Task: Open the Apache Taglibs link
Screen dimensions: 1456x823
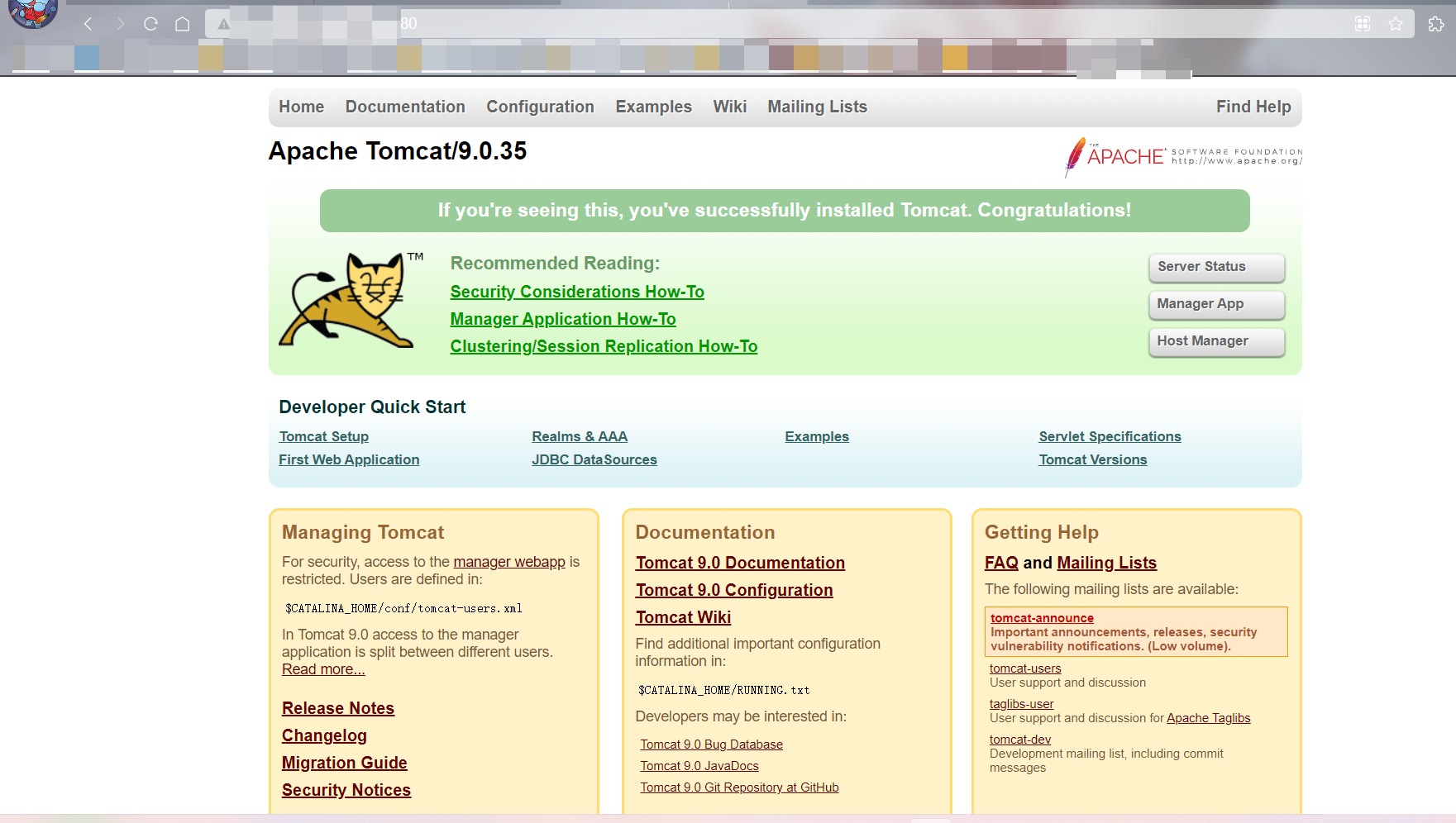Action: tap(1208, 718)
